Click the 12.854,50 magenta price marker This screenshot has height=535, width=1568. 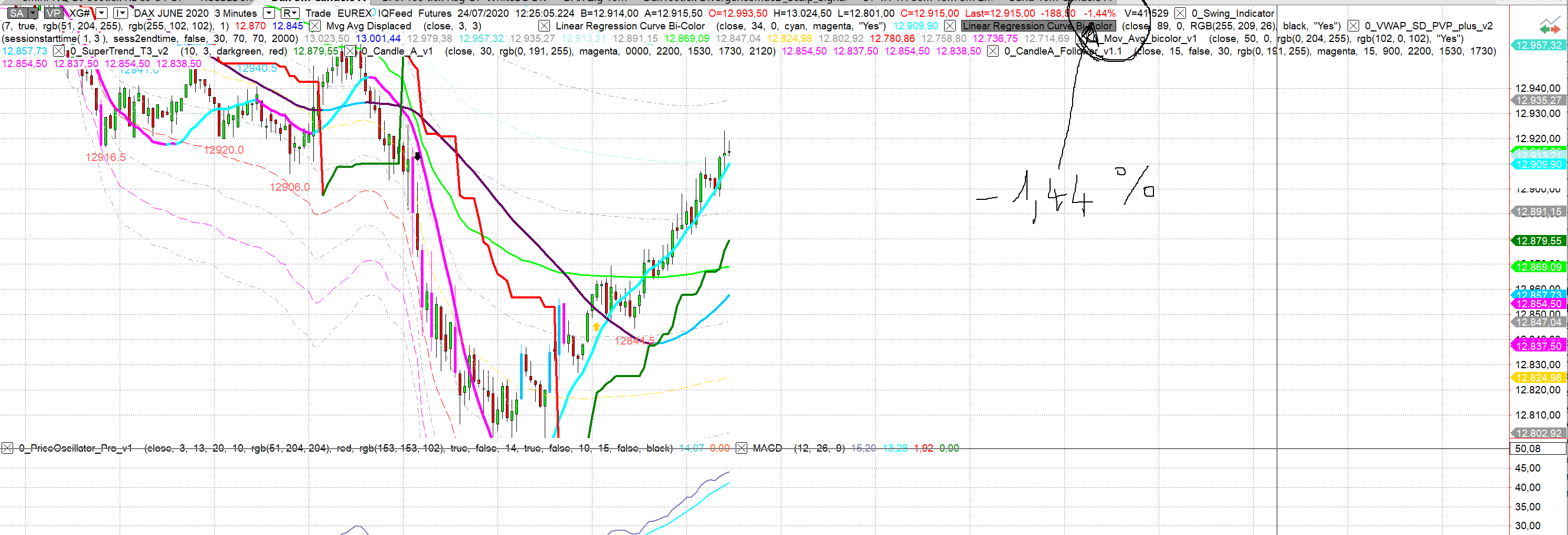(1539, 304)
